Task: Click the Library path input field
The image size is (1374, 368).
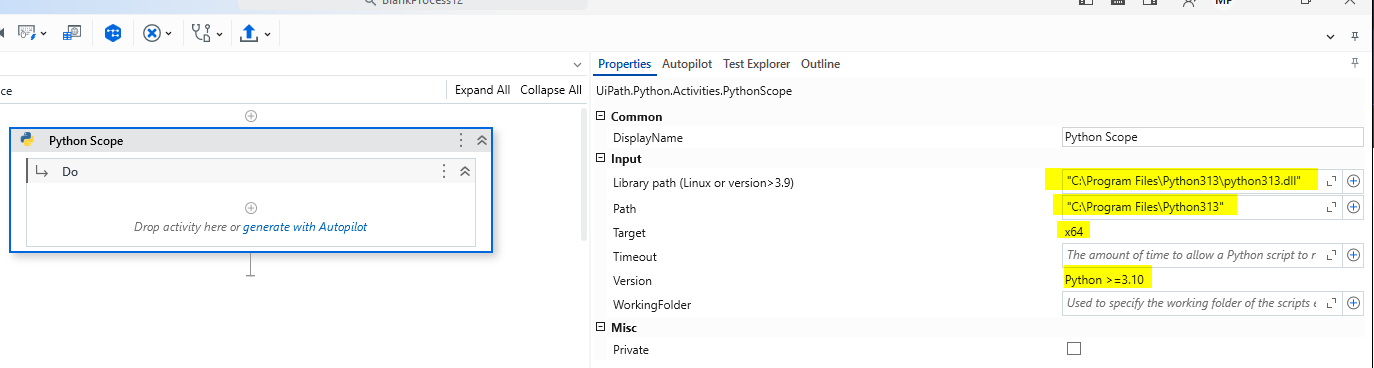Action: [x=1192, y=181]
